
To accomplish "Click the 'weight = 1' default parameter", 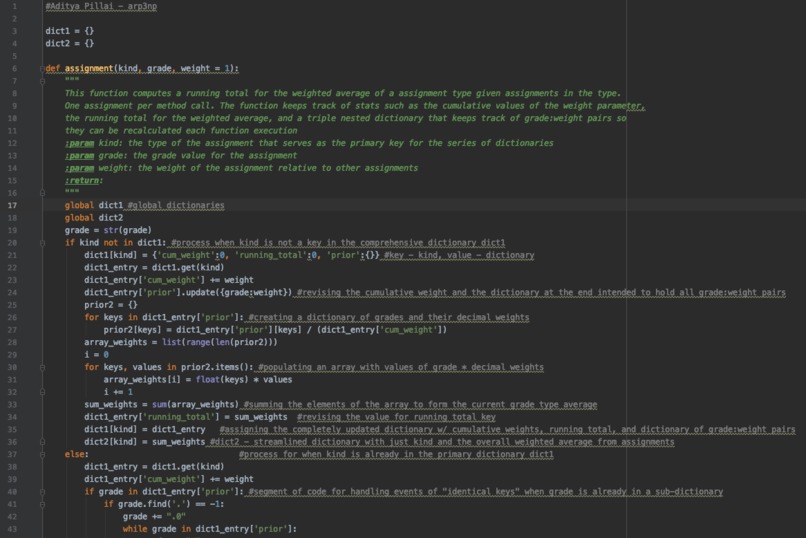I will [x=205, y=68].
